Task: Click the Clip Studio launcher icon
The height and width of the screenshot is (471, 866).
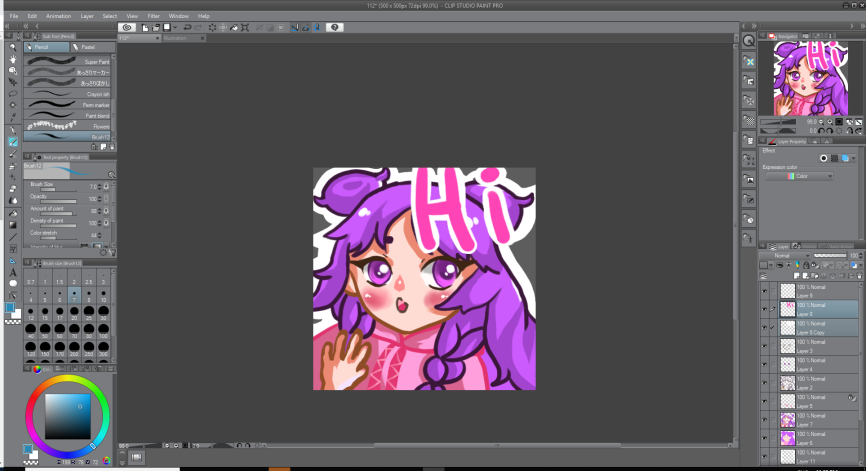Action: click(x=128, y=27)
